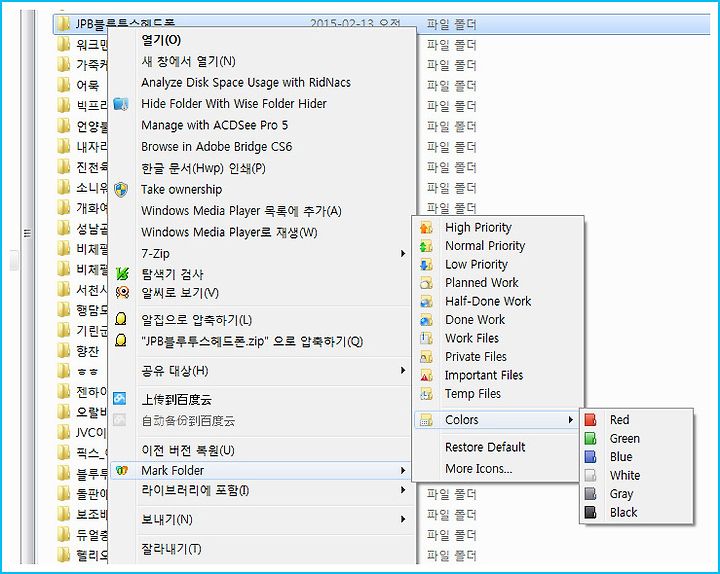Choose 잘라내기(T) from the context menu
The image size is (720, 574).
pos(171,549)
